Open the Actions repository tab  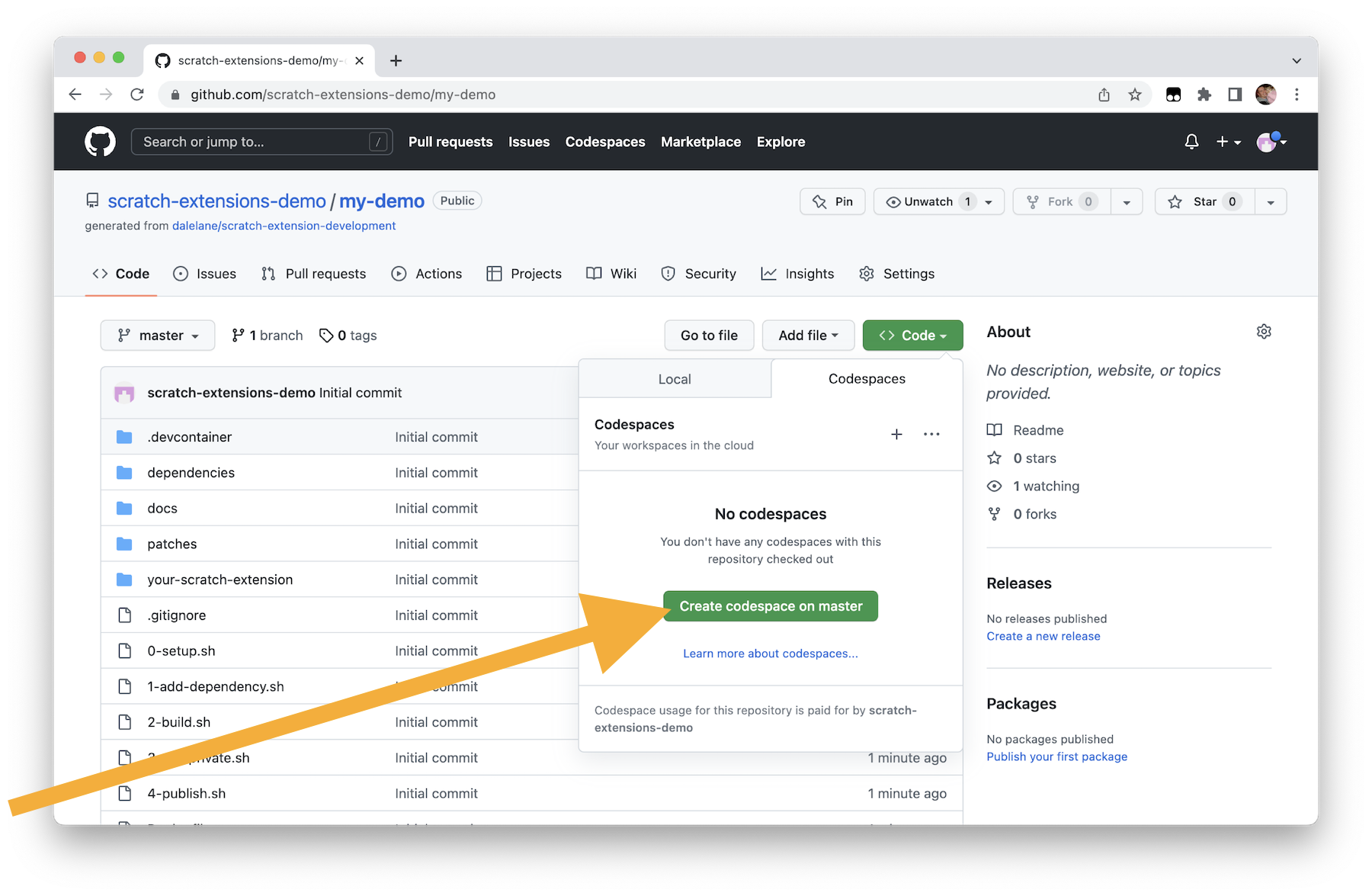point(427,274)
